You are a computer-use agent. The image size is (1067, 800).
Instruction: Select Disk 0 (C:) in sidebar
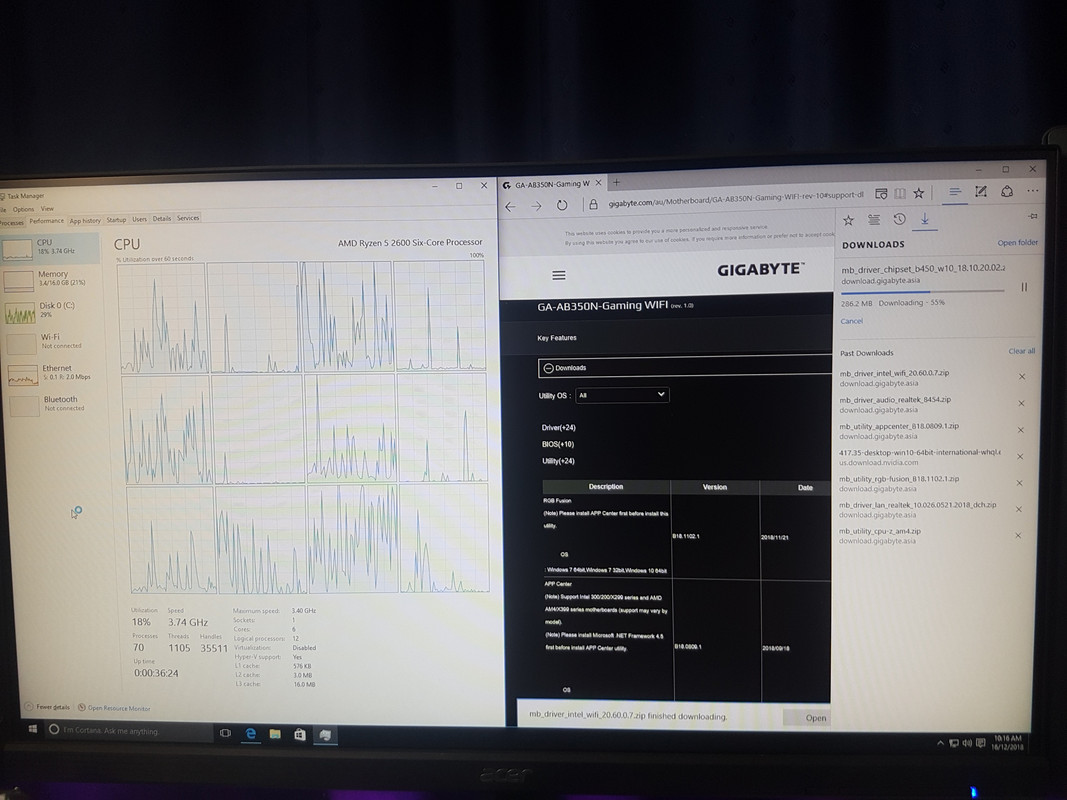click(x=52, y=310)
